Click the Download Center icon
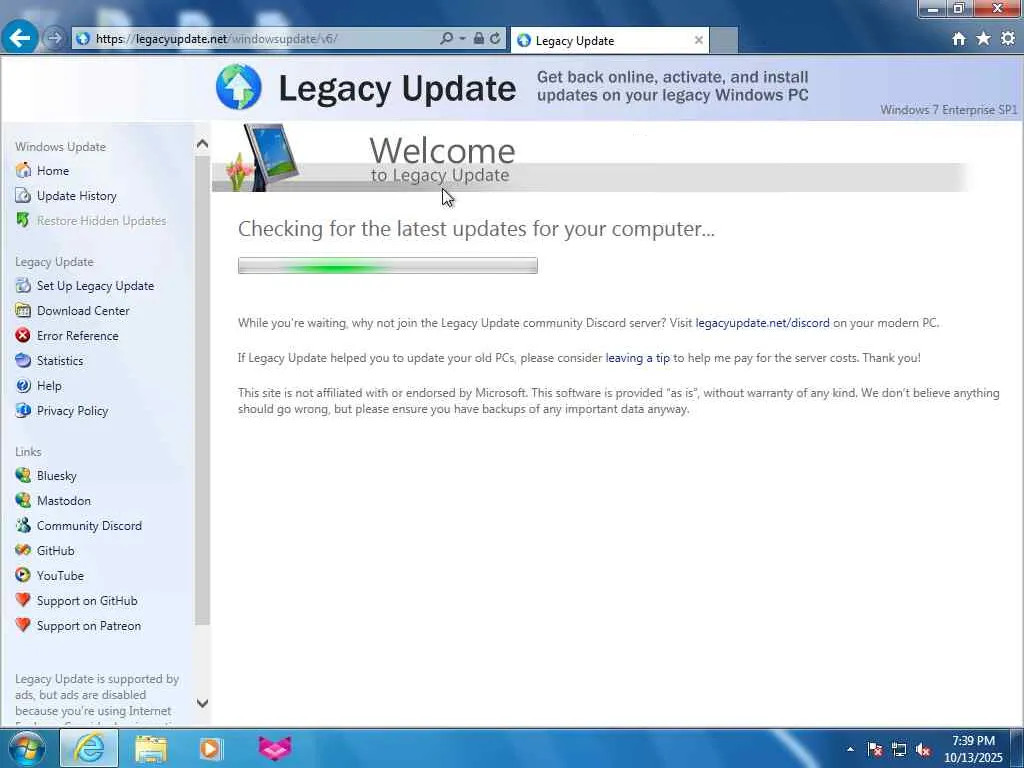 (x=24, y=310)
